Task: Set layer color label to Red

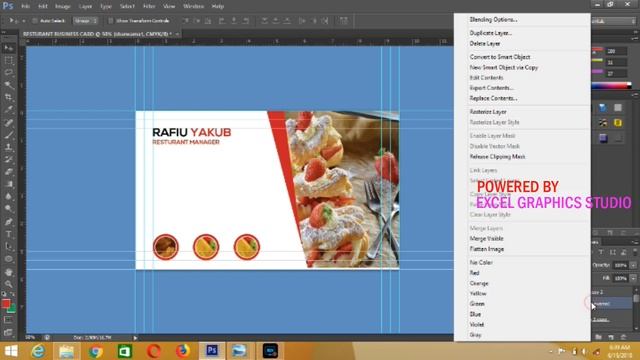Action: (x=474, y=273)
